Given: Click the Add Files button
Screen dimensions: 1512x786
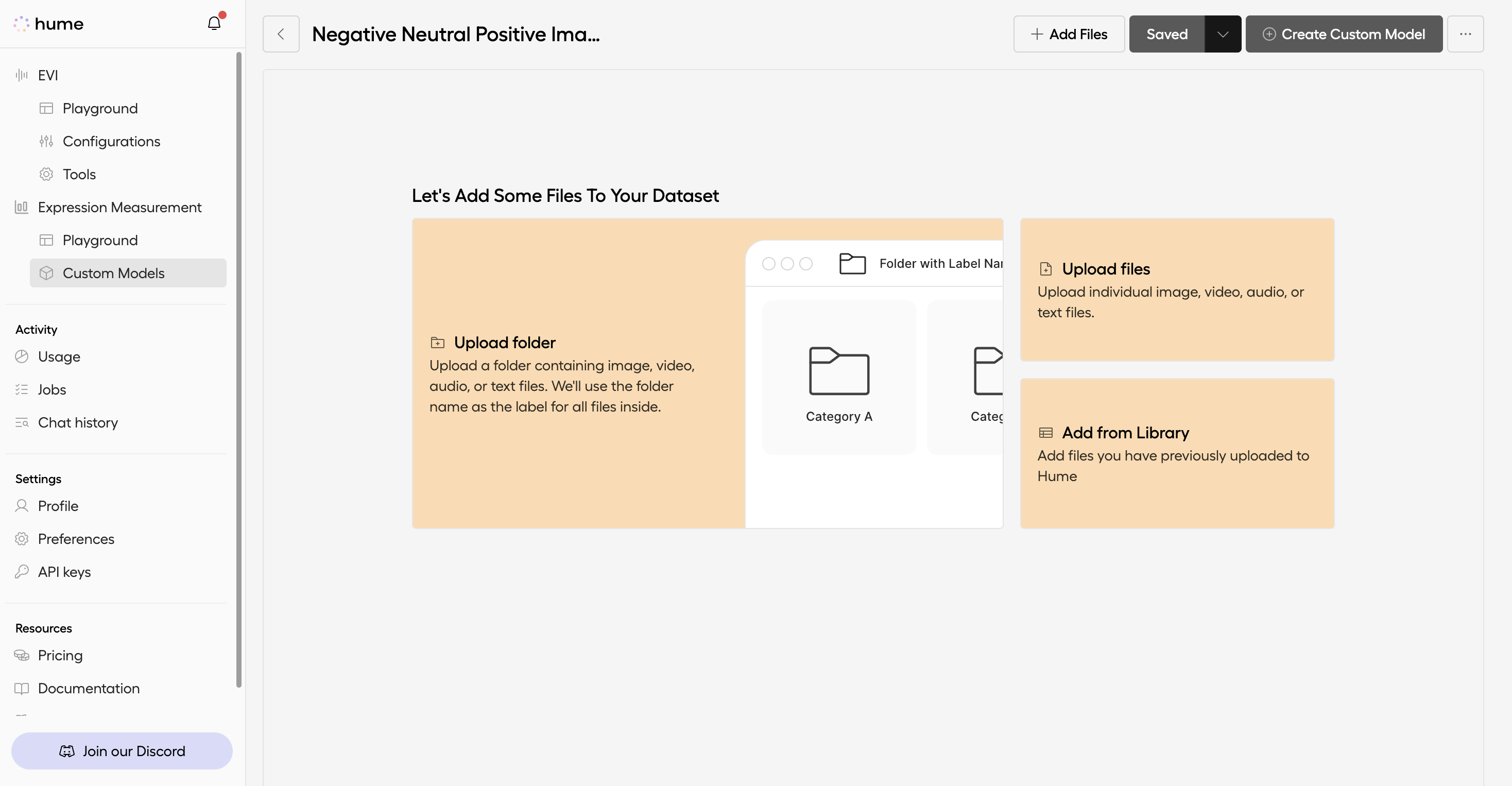Looking at the screenshot, I should (1069, 34).
